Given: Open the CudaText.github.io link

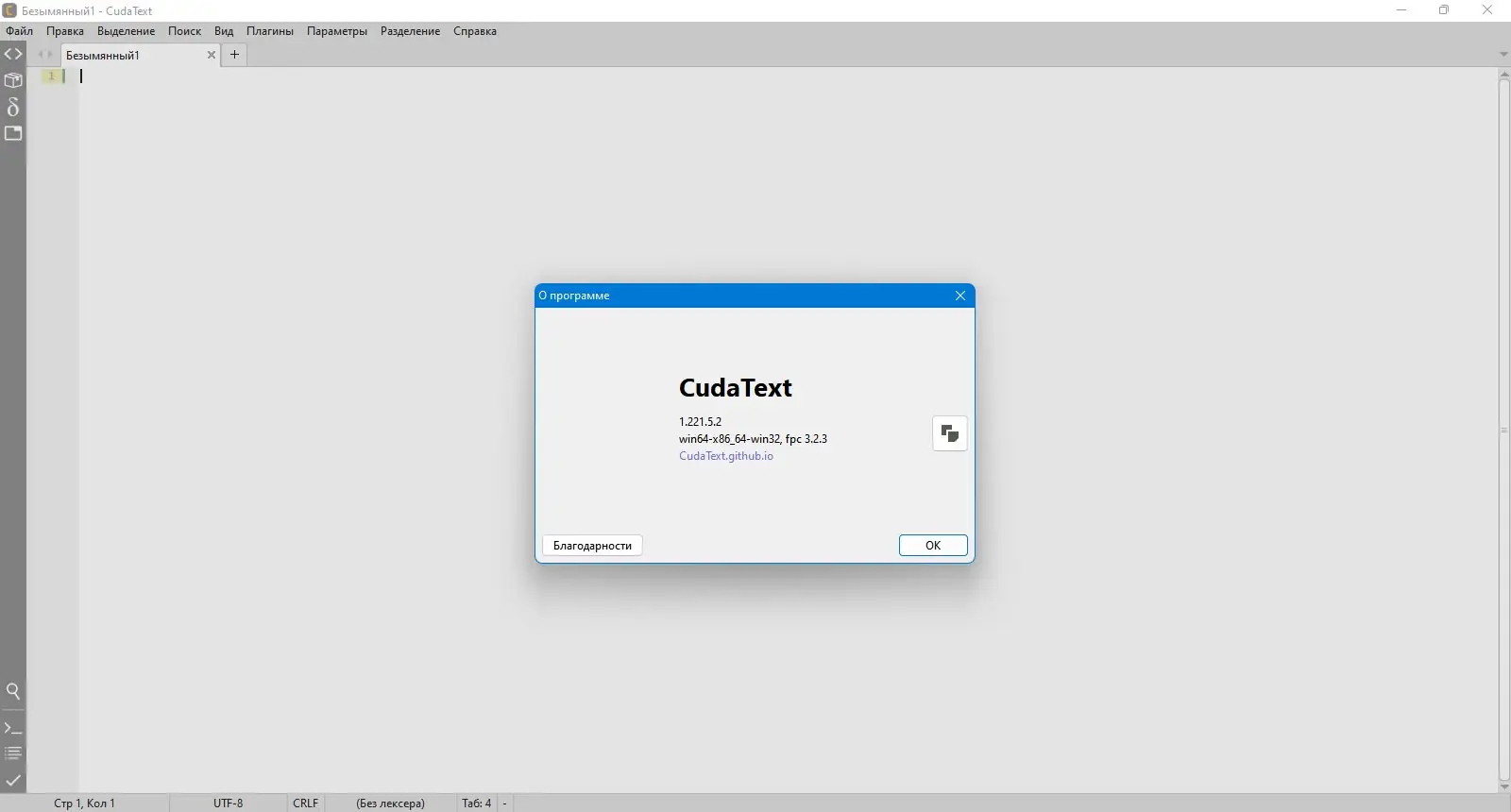Looking at the screenshot, I should 726,456.
